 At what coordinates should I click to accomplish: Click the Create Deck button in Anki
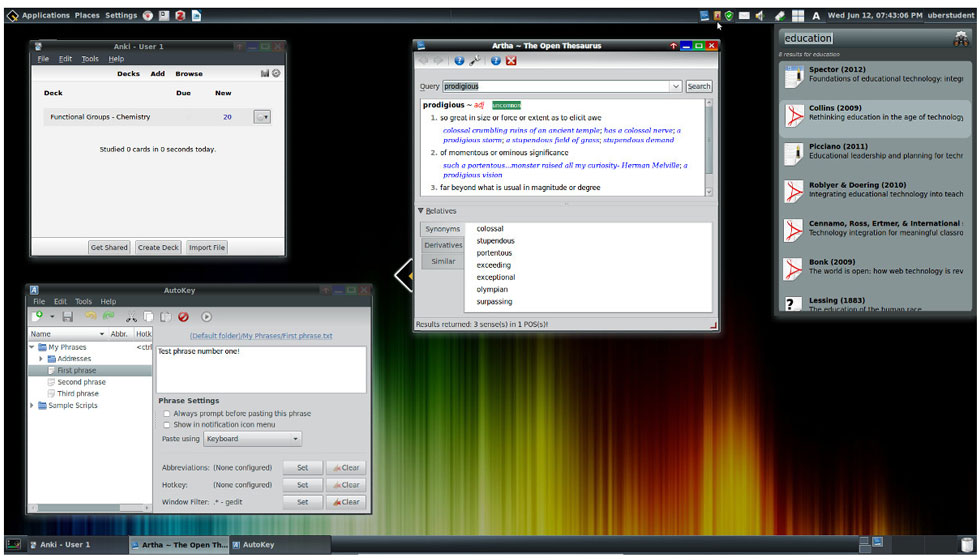[x=158, y=248]
